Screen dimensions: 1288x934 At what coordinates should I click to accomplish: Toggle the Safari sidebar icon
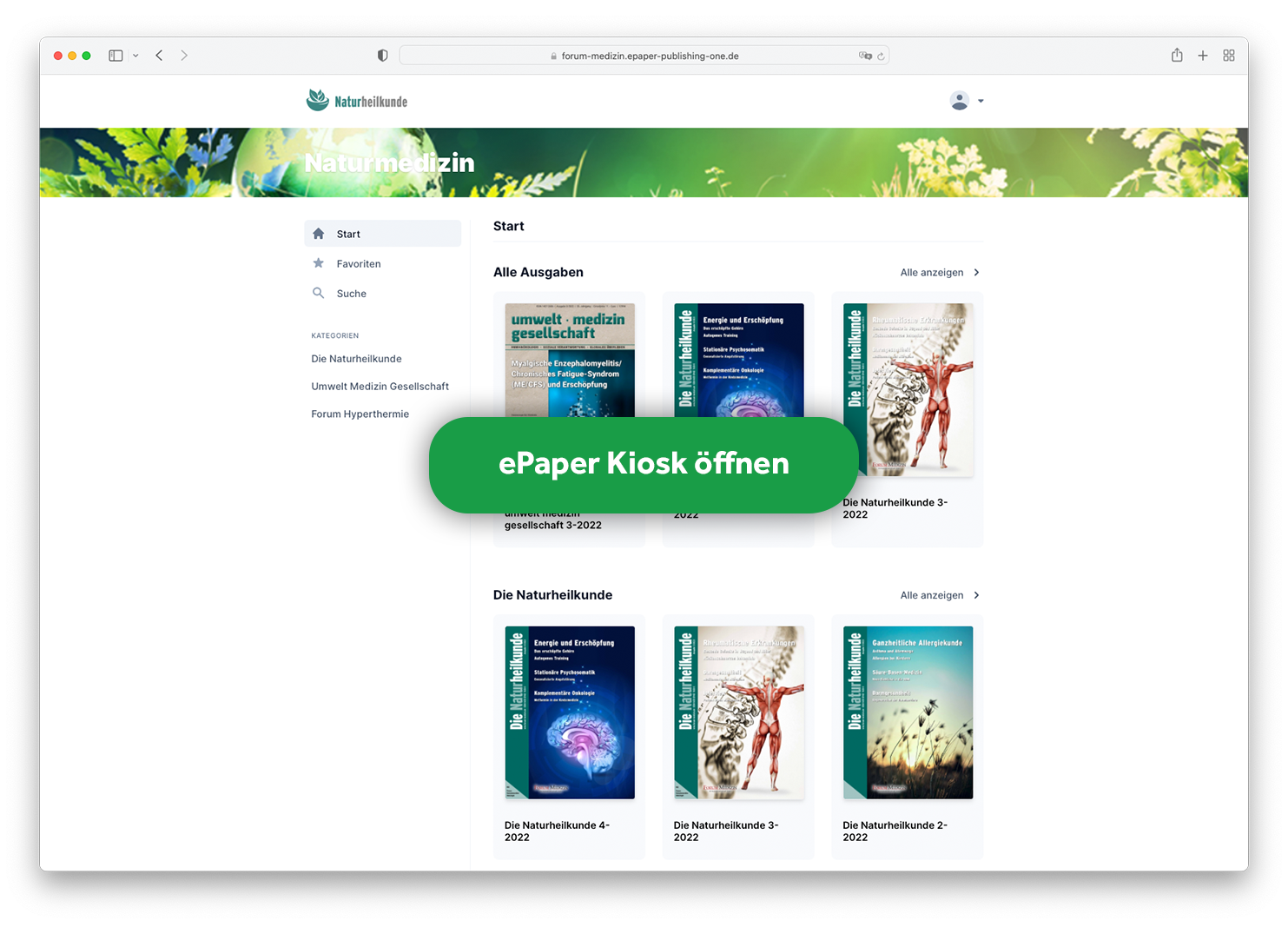tap(116, 56)
